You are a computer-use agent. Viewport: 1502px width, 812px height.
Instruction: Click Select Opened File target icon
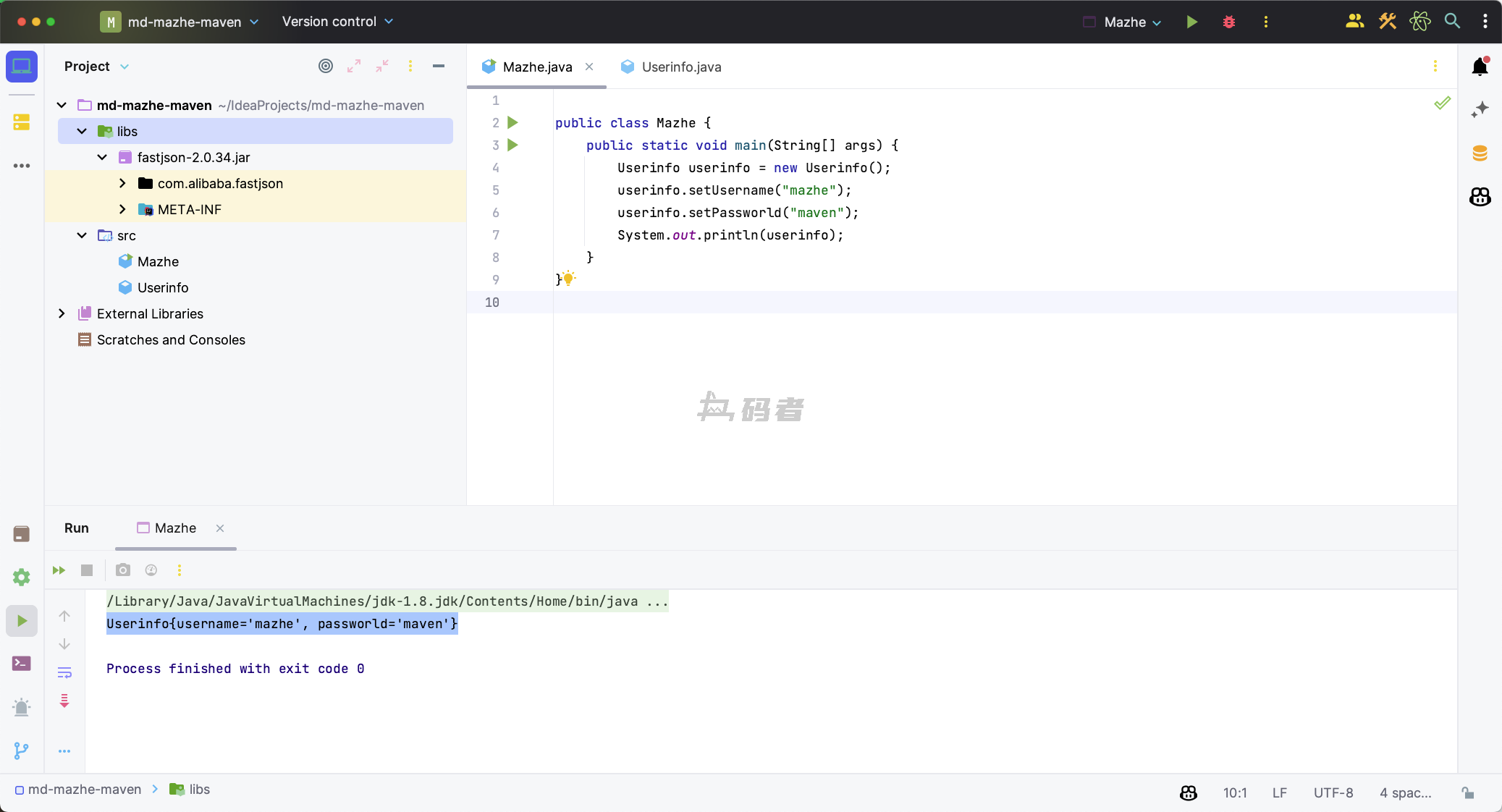(x=326, y=66)
